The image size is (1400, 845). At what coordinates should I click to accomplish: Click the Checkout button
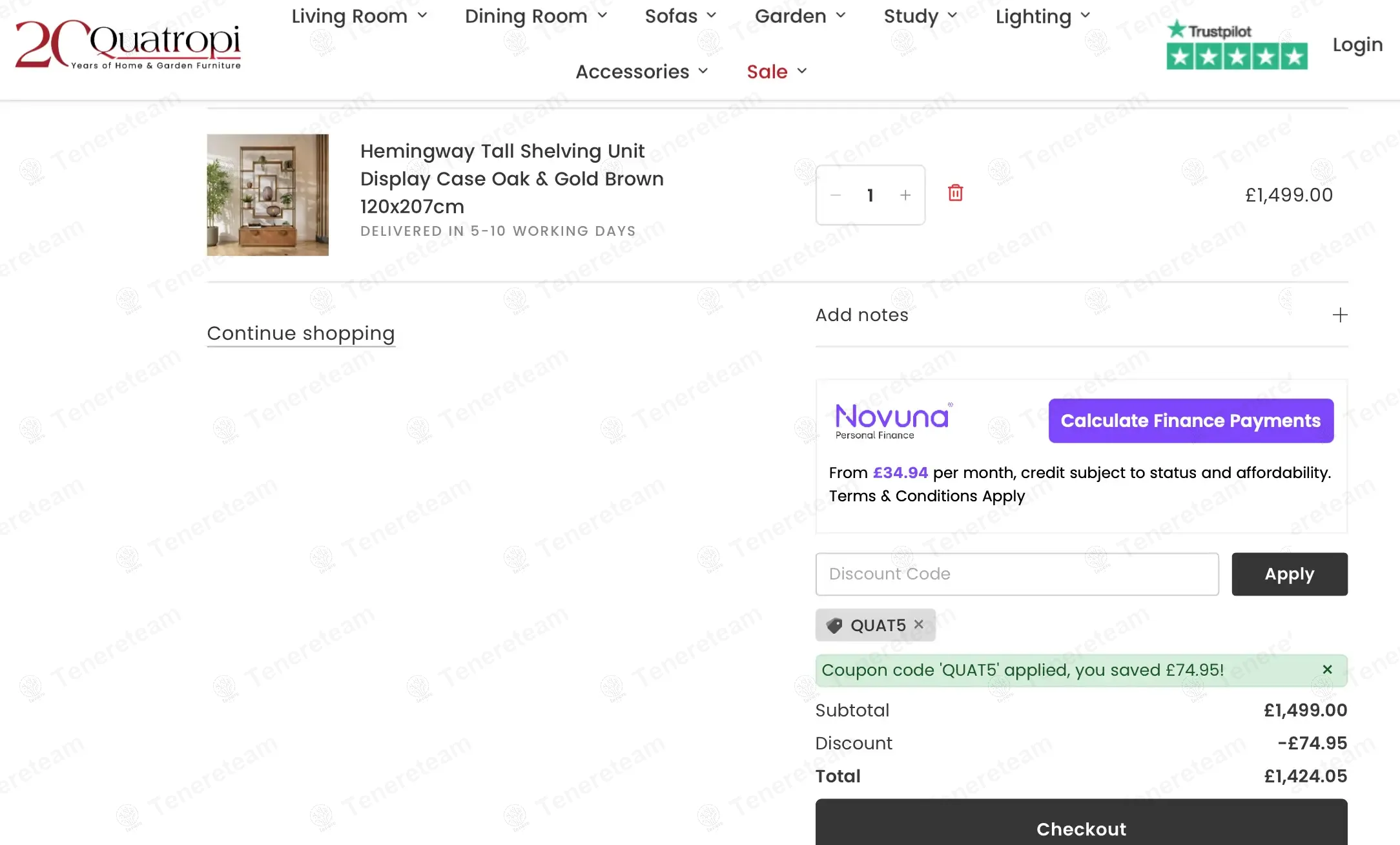tap(1081, 822)
